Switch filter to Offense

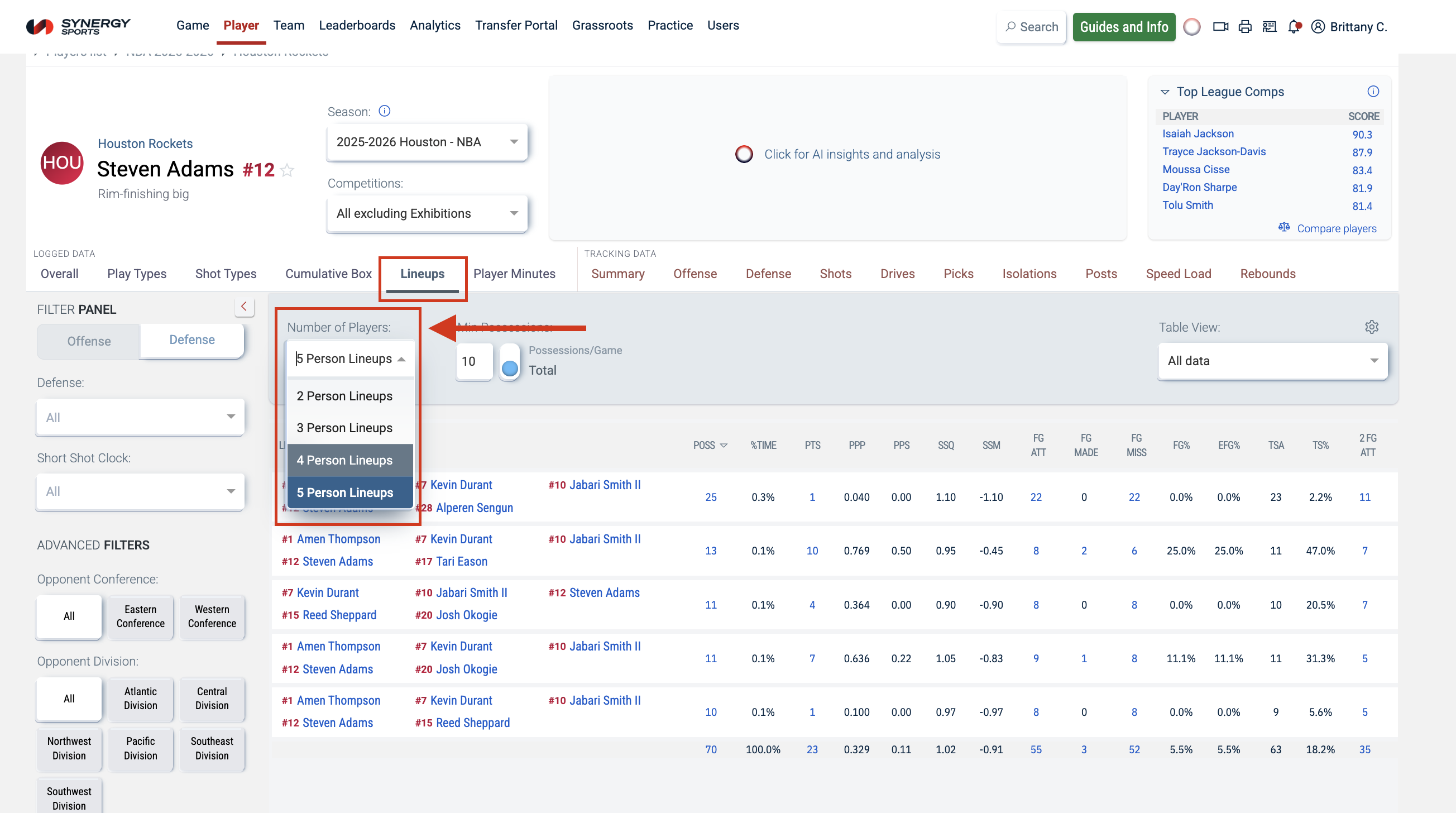[x=89, y=341]
